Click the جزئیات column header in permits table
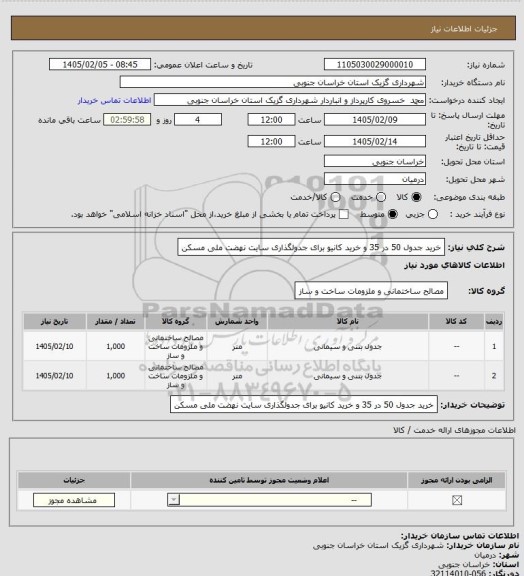The width and height of the screenshot is (524, 576). point(74,480)
